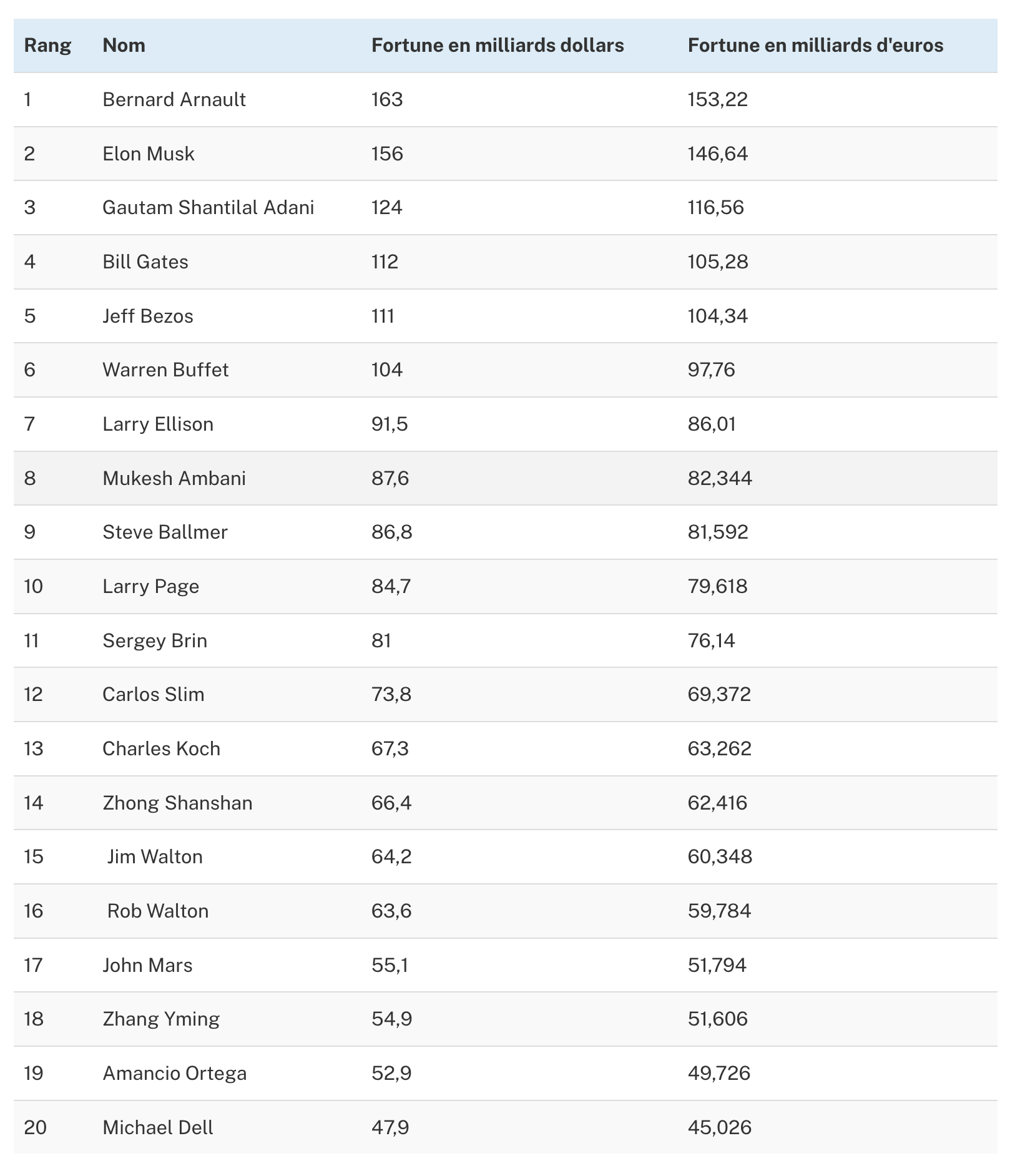The width and height of the screenshot is (1025, 1176).
Task: Click the Rang column header
Action: [47, 46]
